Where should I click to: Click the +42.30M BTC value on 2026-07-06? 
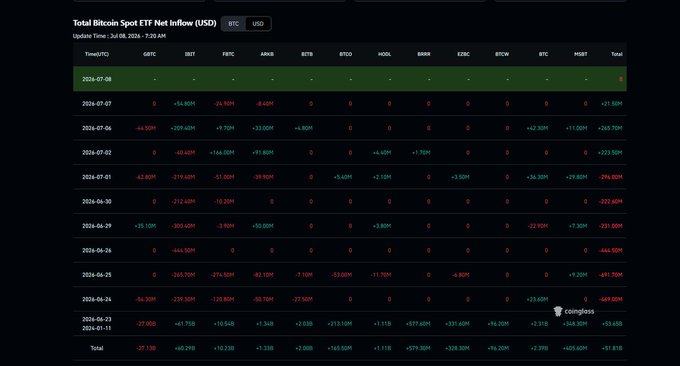point(537,128)
